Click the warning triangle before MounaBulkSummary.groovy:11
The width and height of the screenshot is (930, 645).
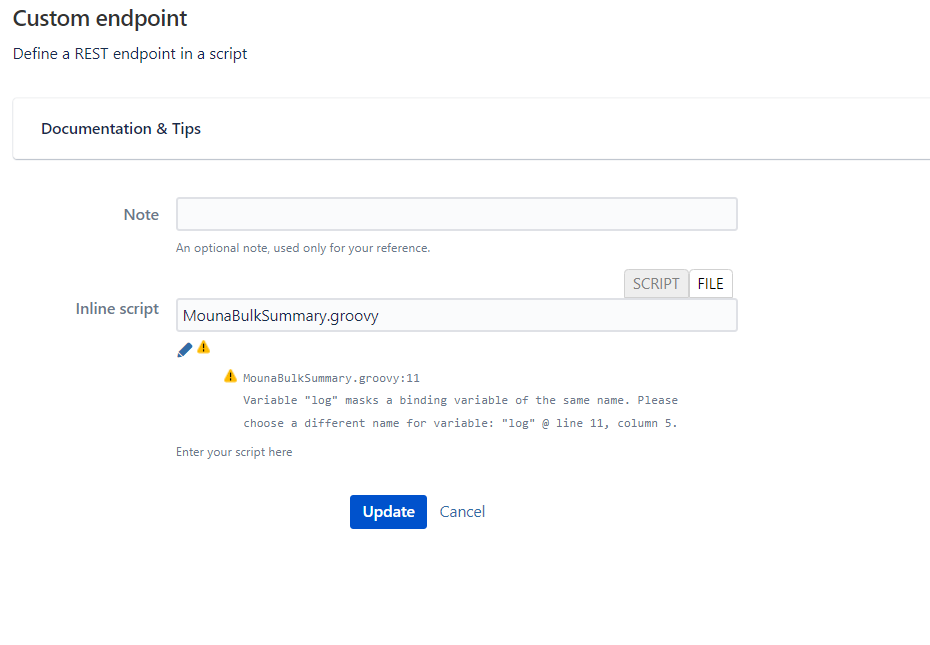click(x=231, y=377)
